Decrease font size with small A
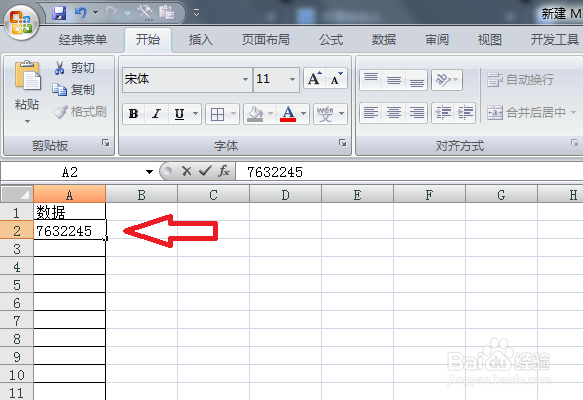583x400 pixels. click(x=336, y=78)
